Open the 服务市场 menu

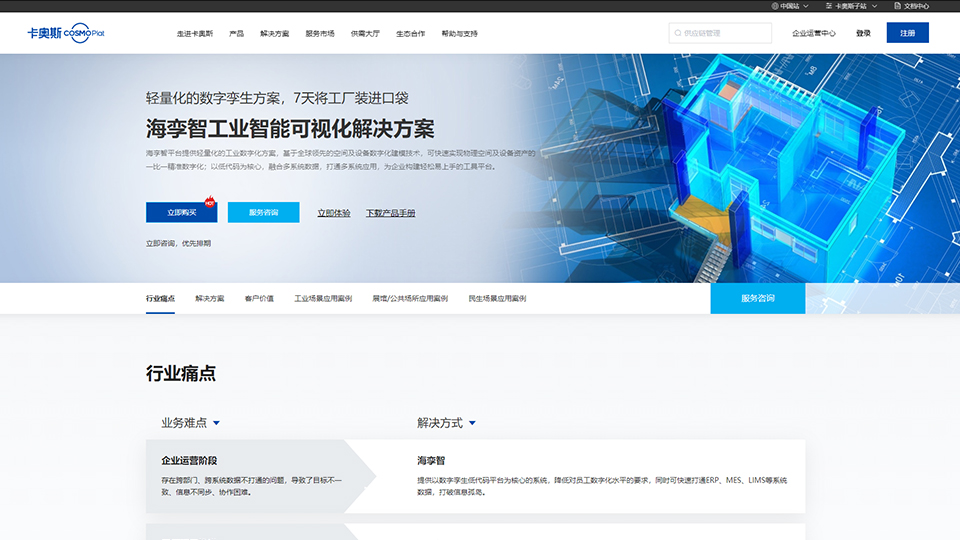[320, 34]
